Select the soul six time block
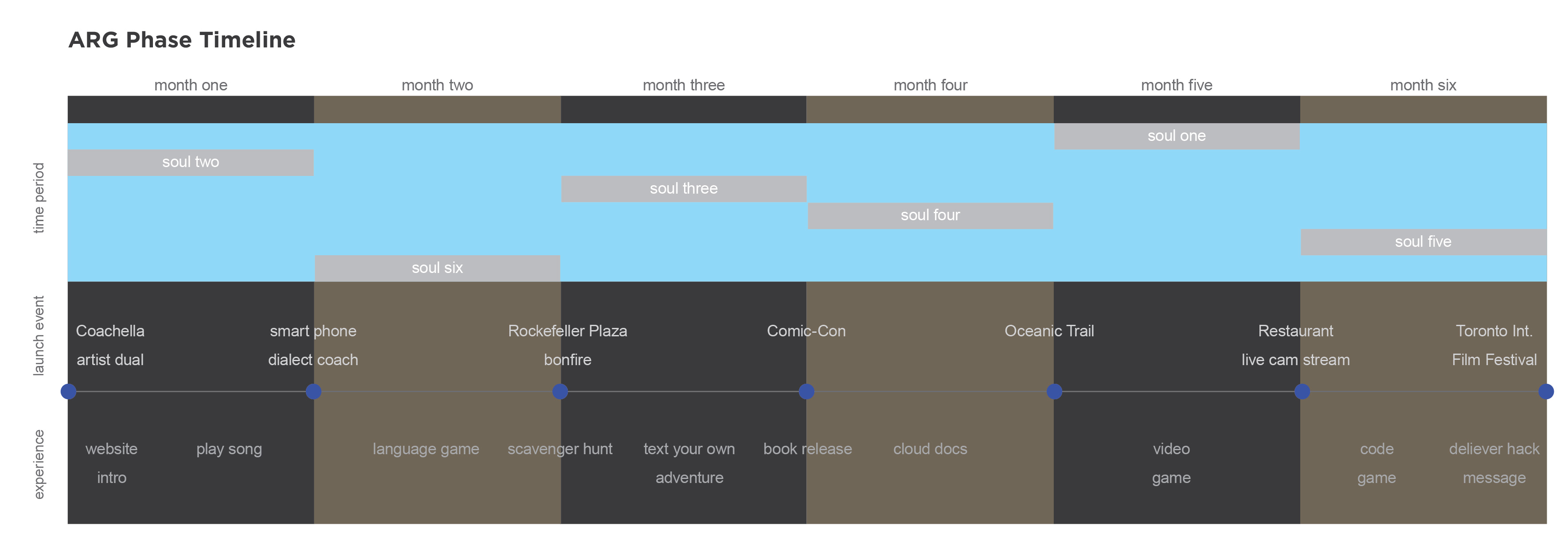 click(x=437, y=269)
